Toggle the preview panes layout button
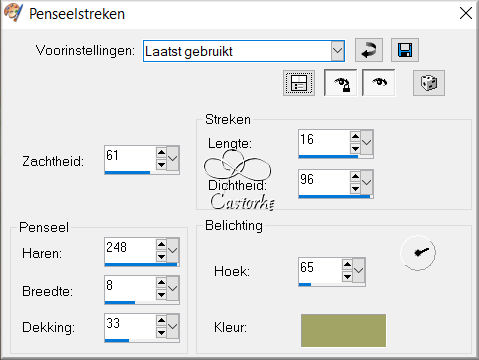 click(299, 83)
